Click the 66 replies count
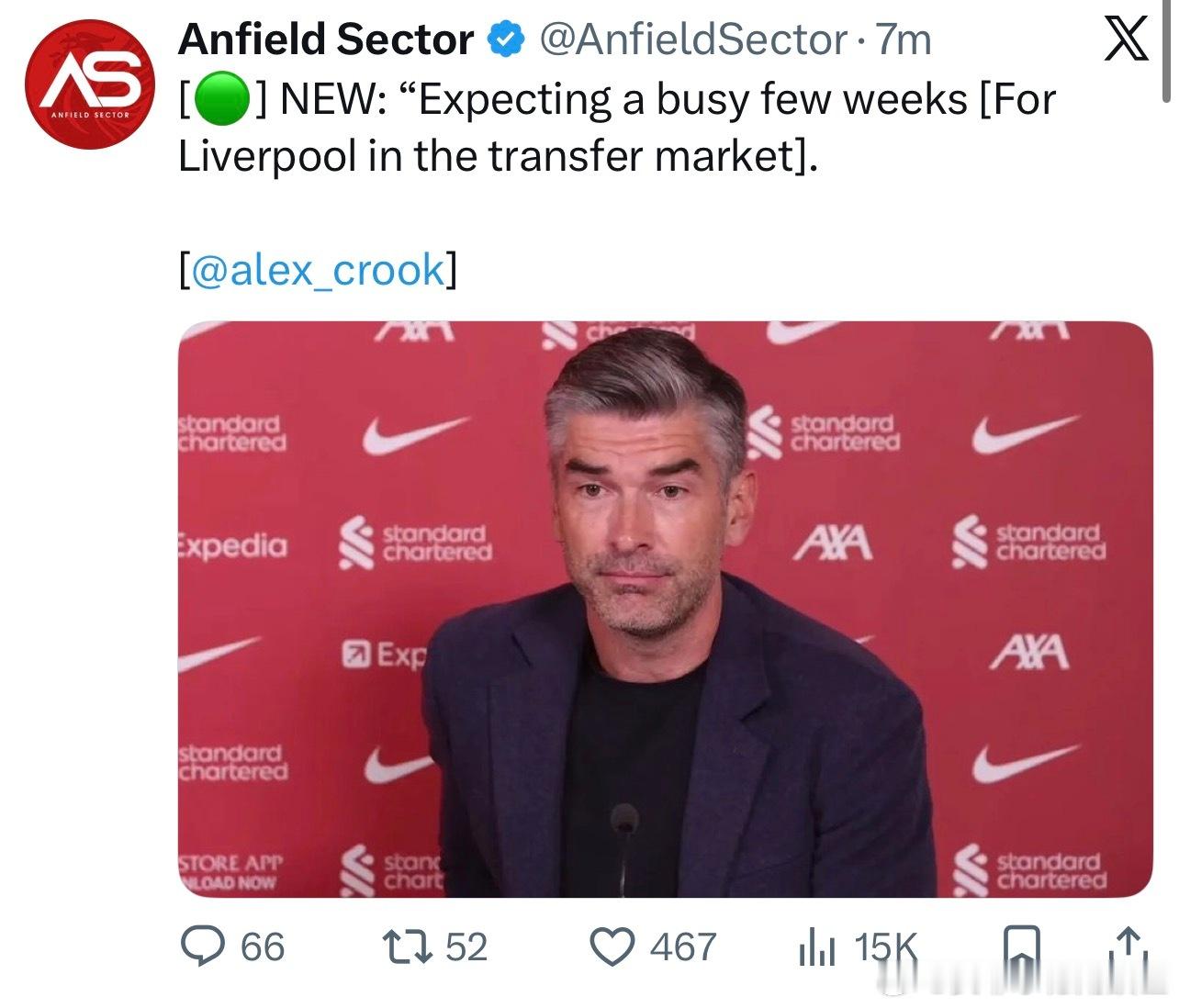The height and width of the screenshot is (1008, 1179). pos(263,947)
